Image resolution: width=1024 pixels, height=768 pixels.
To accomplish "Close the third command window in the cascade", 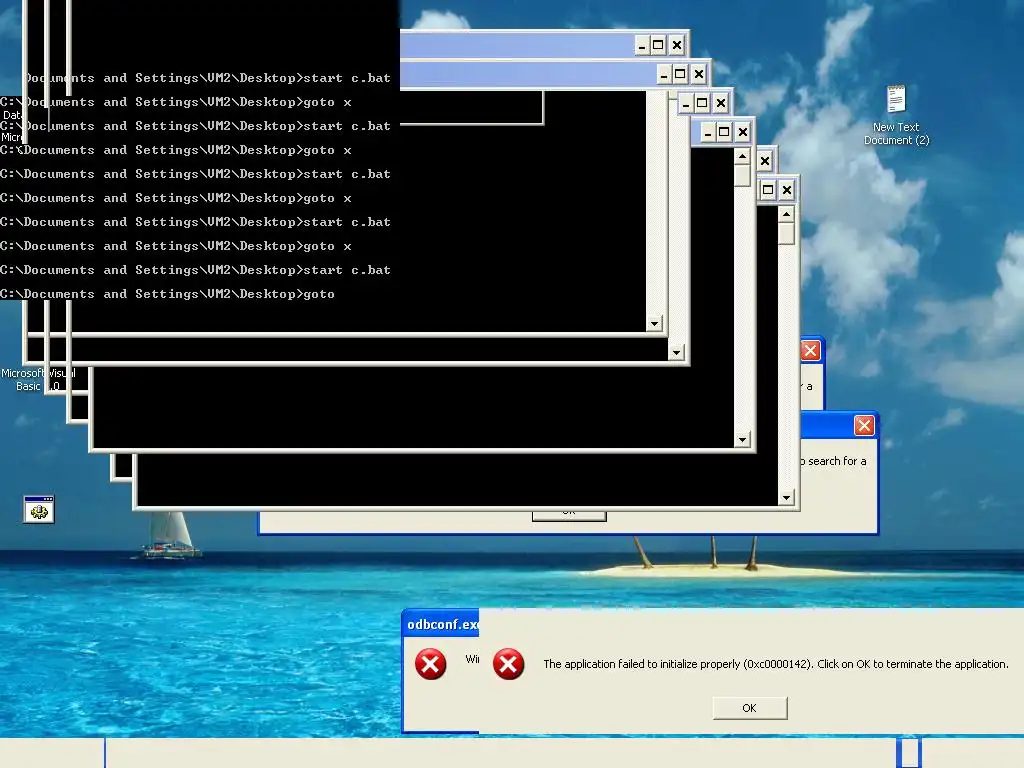I will click(x=721, y=103).
